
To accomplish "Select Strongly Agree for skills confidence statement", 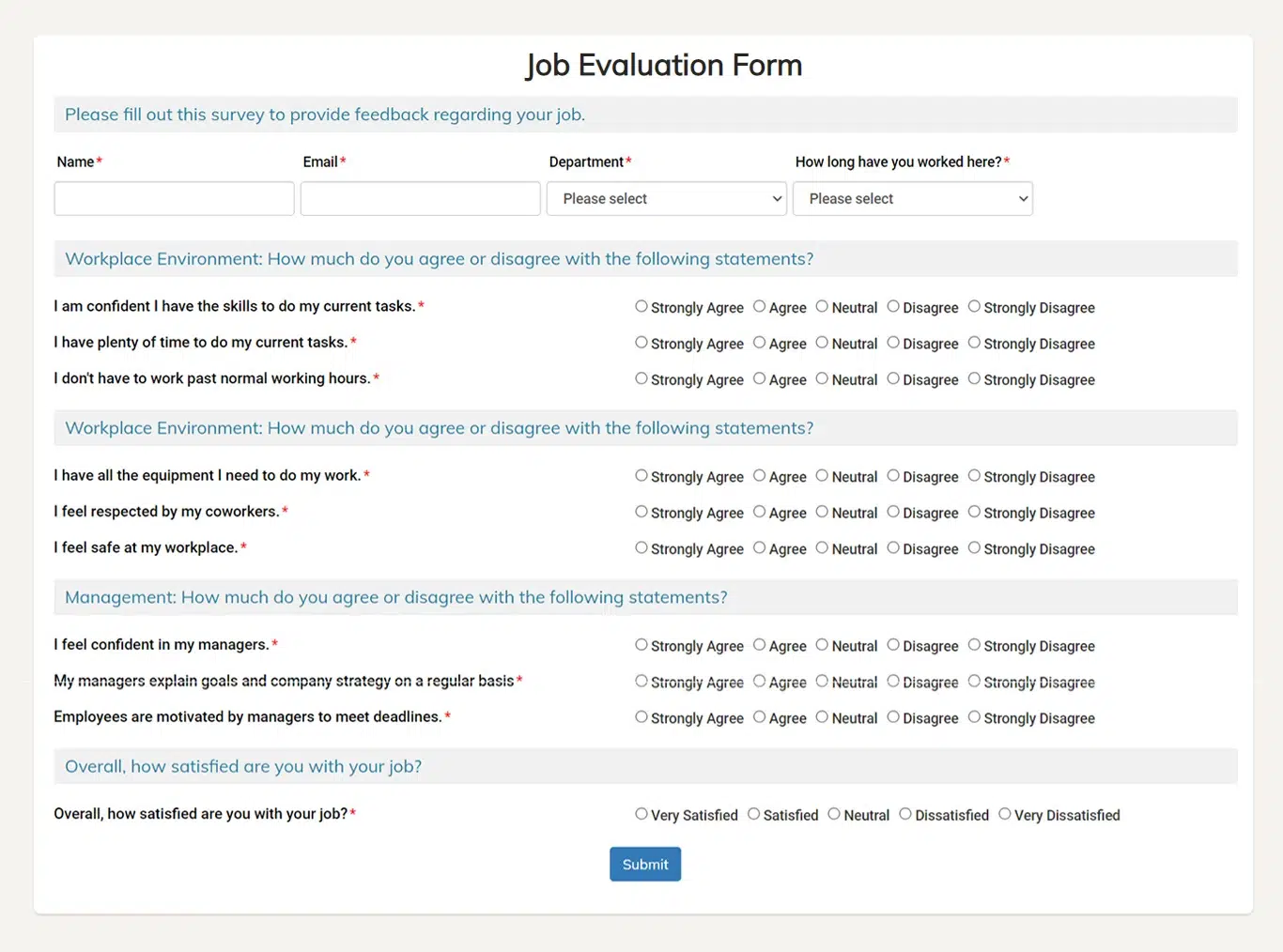I will point(641,306).
